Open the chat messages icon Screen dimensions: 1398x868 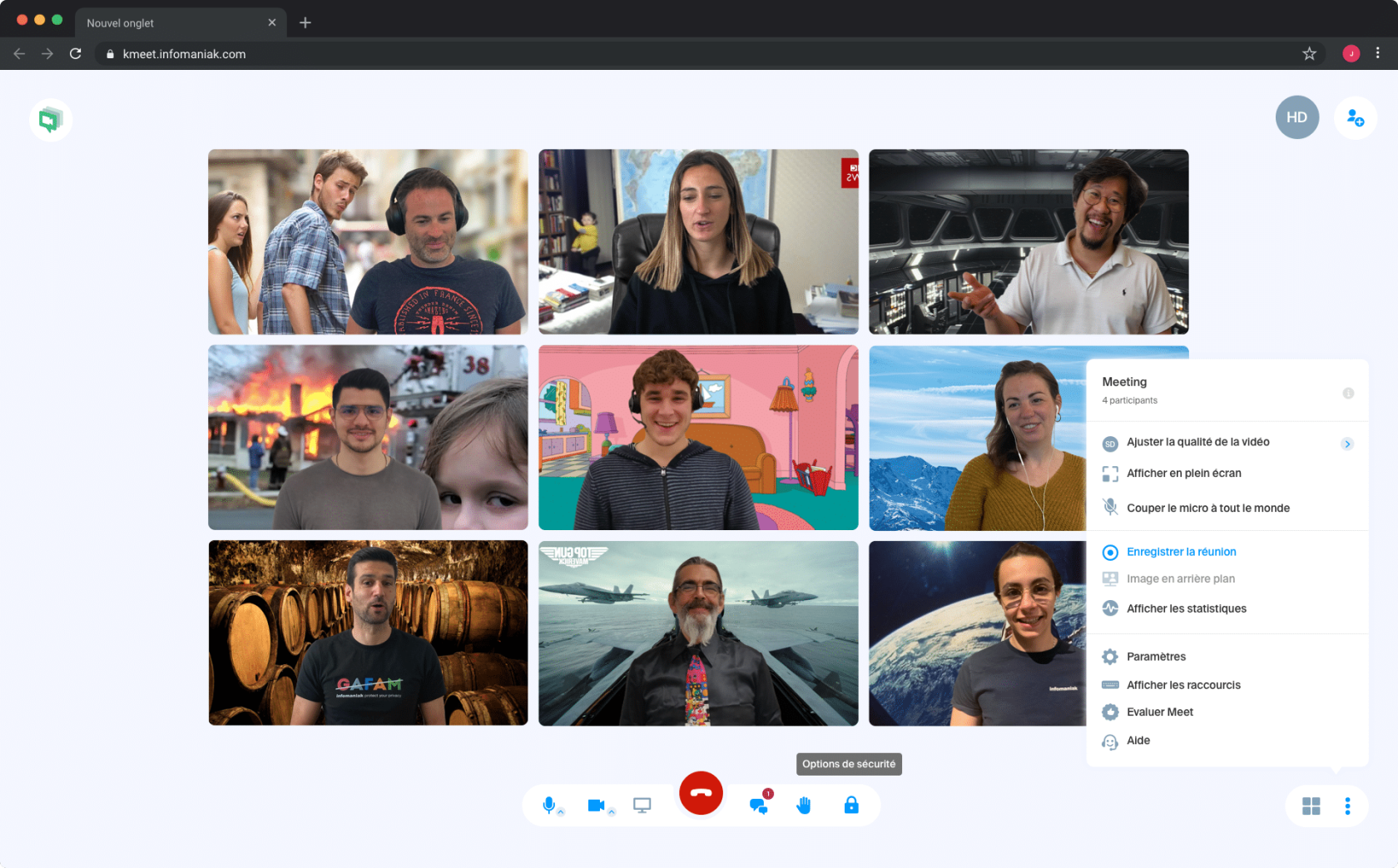tap(758, 806)
